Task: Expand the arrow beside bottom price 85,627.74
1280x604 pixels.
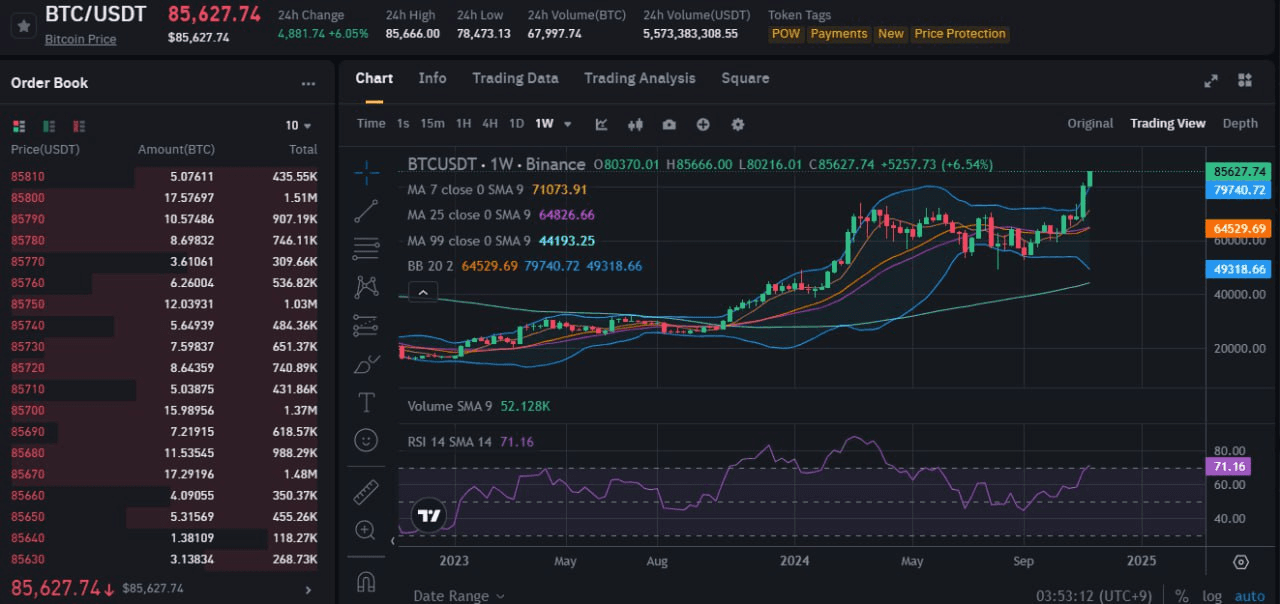Action: [x=307, y=590]
